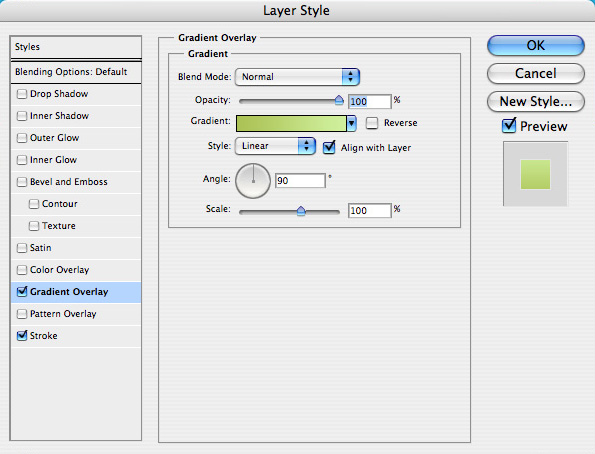
Task: Click the Angle value input field
Action: 300,181
